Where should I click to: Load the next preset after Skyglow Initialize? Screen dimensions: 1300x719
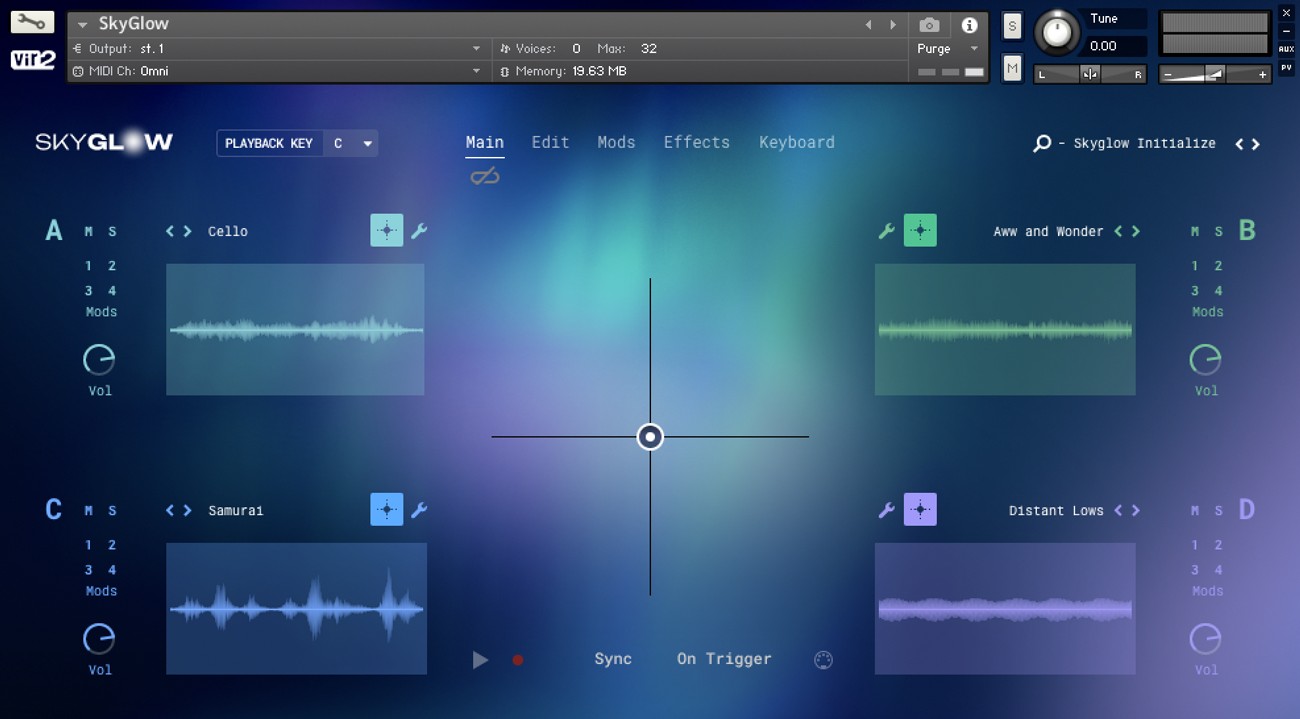1256,143
